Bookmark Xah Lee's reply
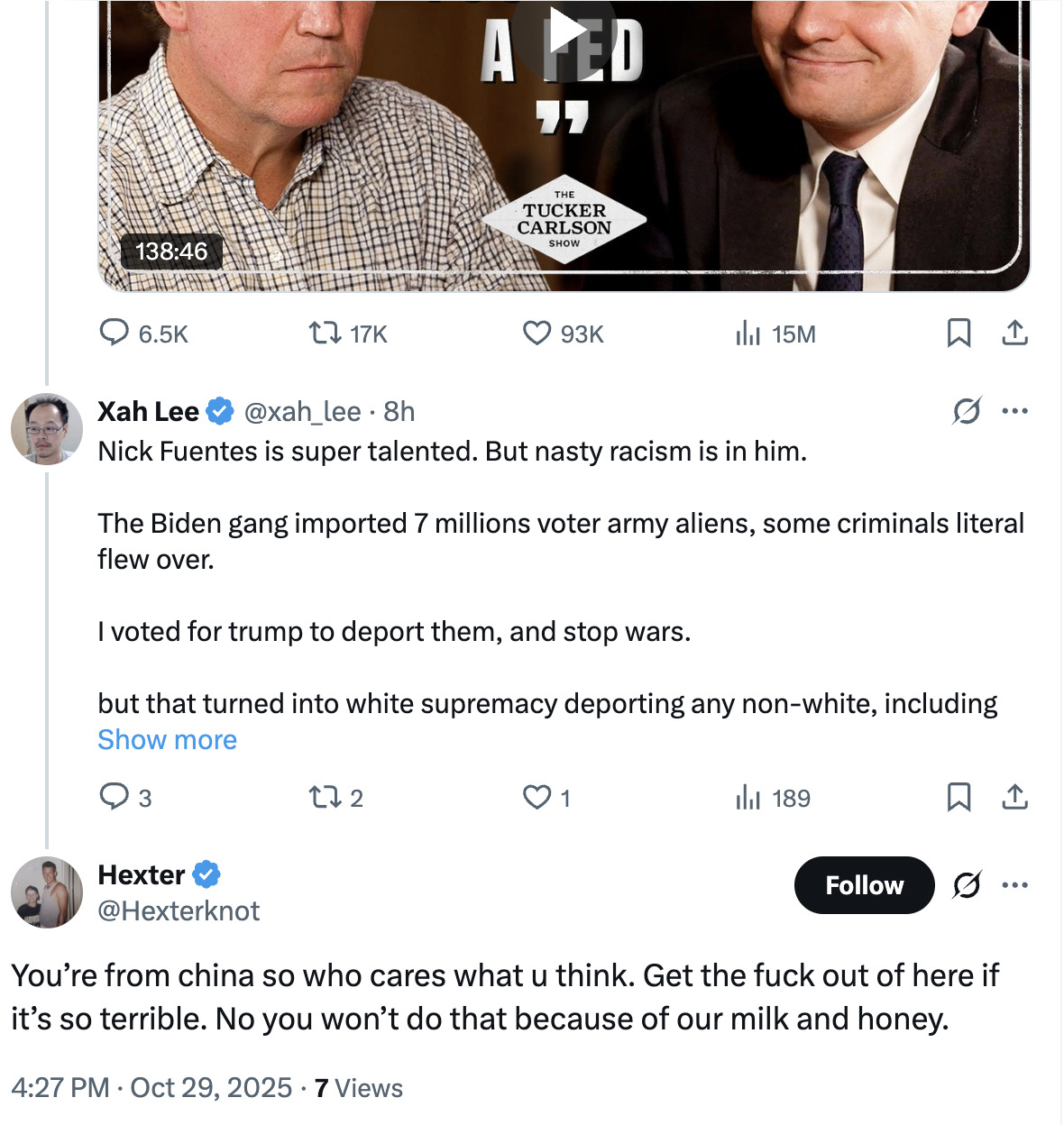1064x1125 pixels. coord(959,797)
